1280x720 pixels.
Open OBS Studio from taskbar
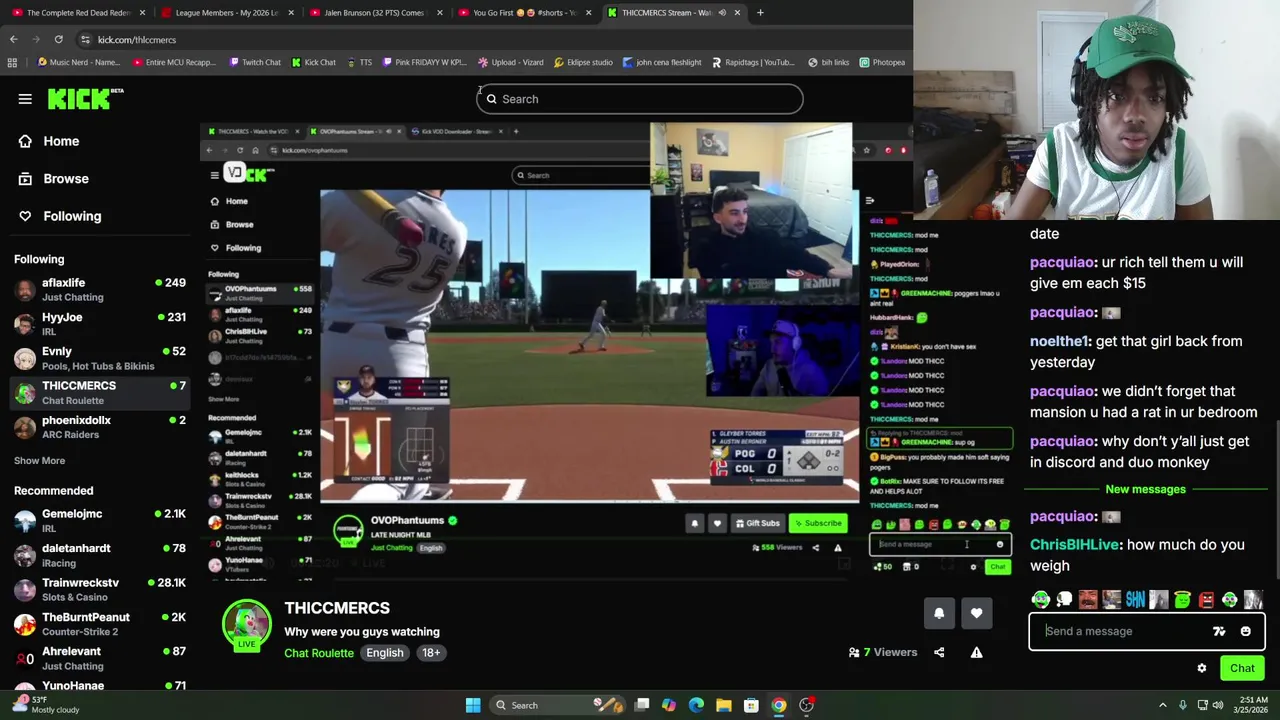point(806,705)
